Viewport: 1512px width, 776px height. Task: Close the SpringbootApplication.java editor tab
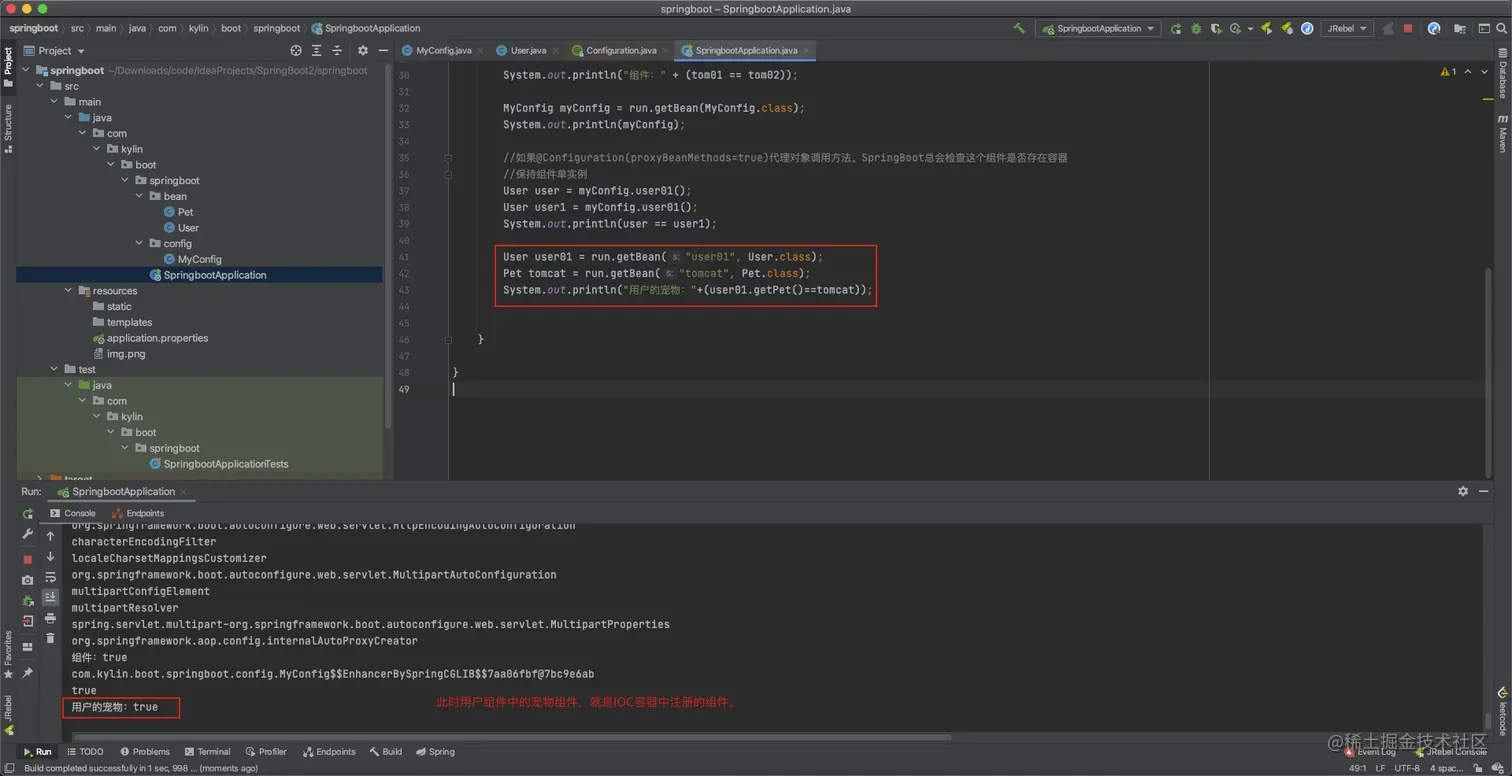tap(806, 50)
